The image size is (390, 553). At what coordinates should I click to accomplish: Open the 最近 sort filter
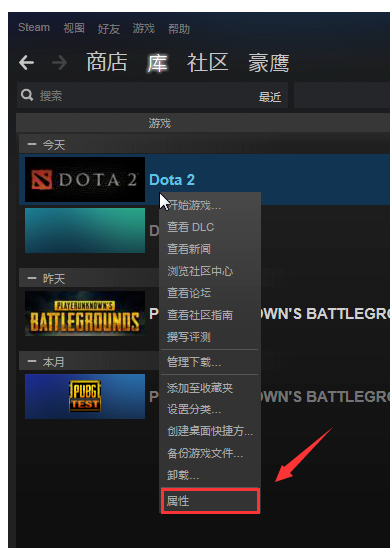270,97
